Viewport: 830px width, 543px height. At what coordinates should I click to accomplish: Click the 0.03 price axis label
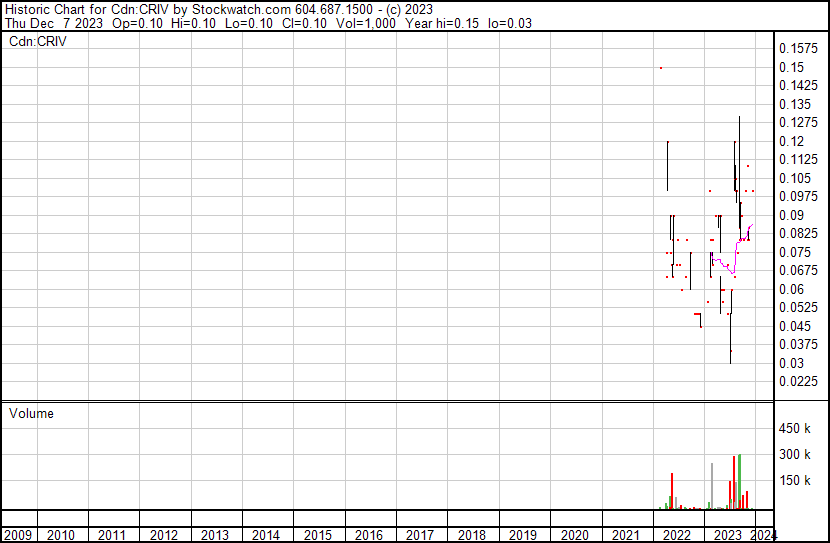pos(792,363)
